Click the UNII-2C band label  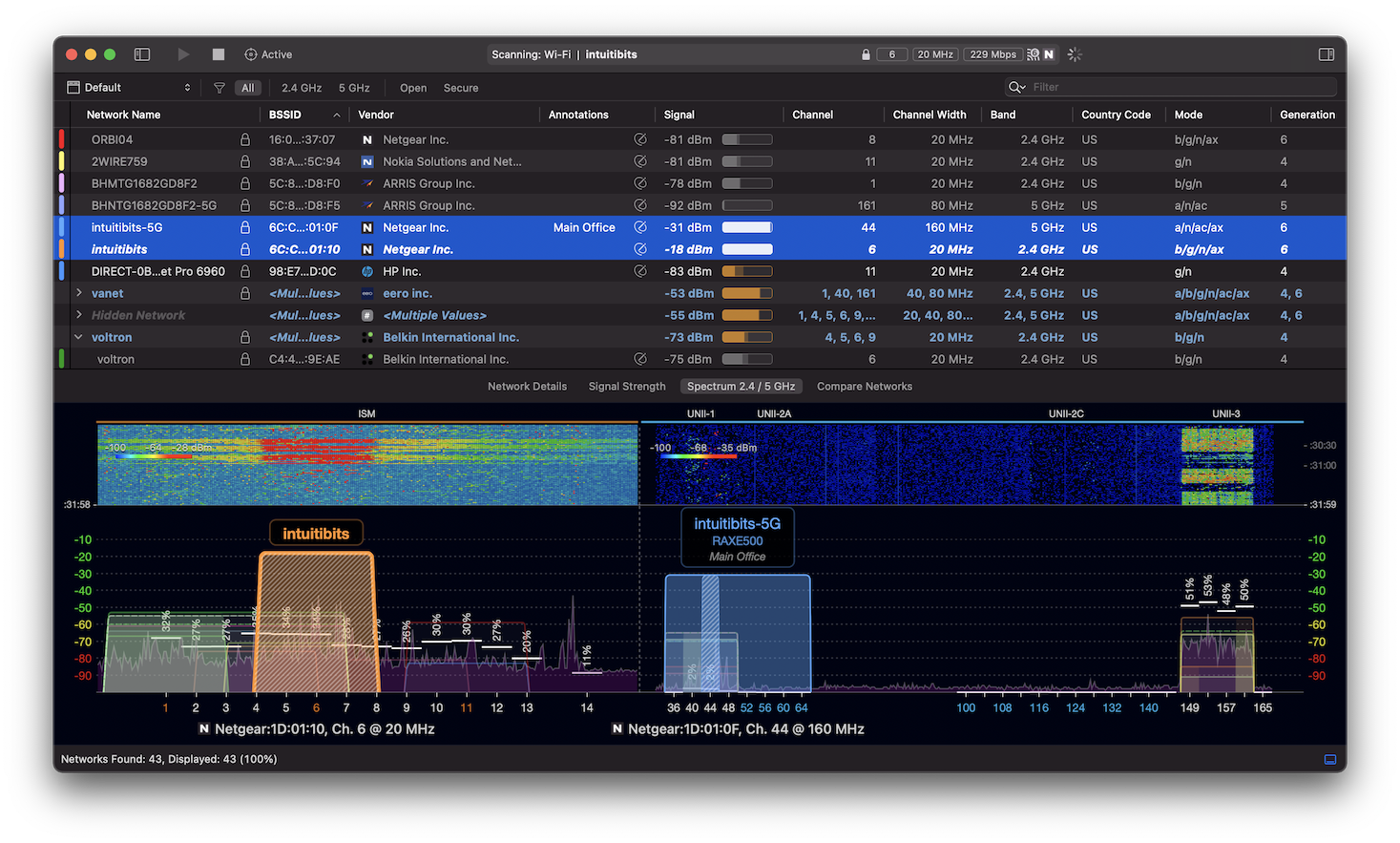click(1066, 413)
